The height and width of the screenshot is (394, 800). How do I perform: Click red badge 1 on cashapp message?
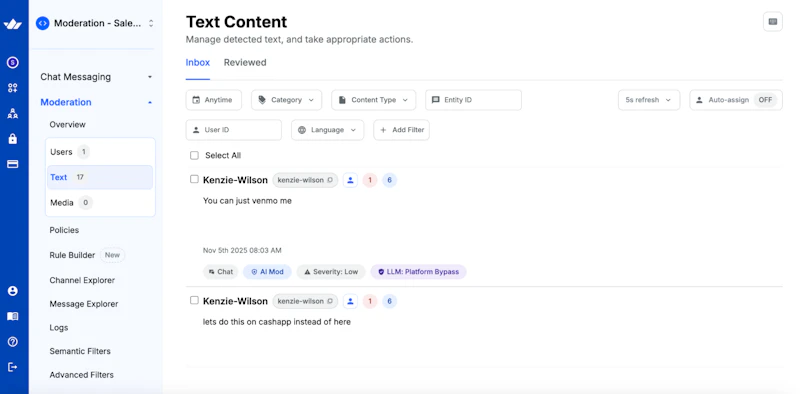pyautogui.click(x=369, y=301)
